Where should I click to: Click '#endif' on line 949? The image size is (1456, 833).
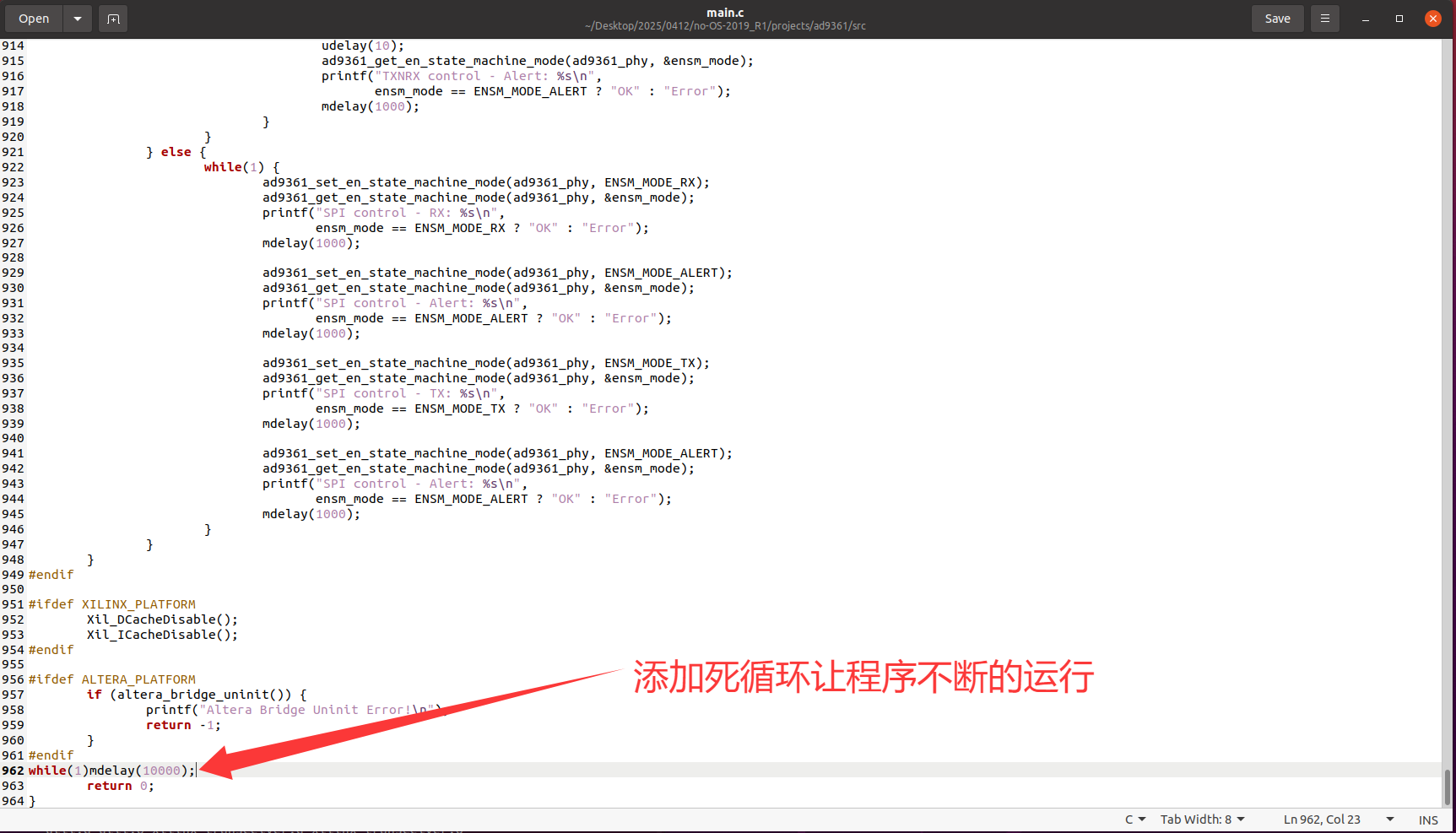tap(51, 575)
